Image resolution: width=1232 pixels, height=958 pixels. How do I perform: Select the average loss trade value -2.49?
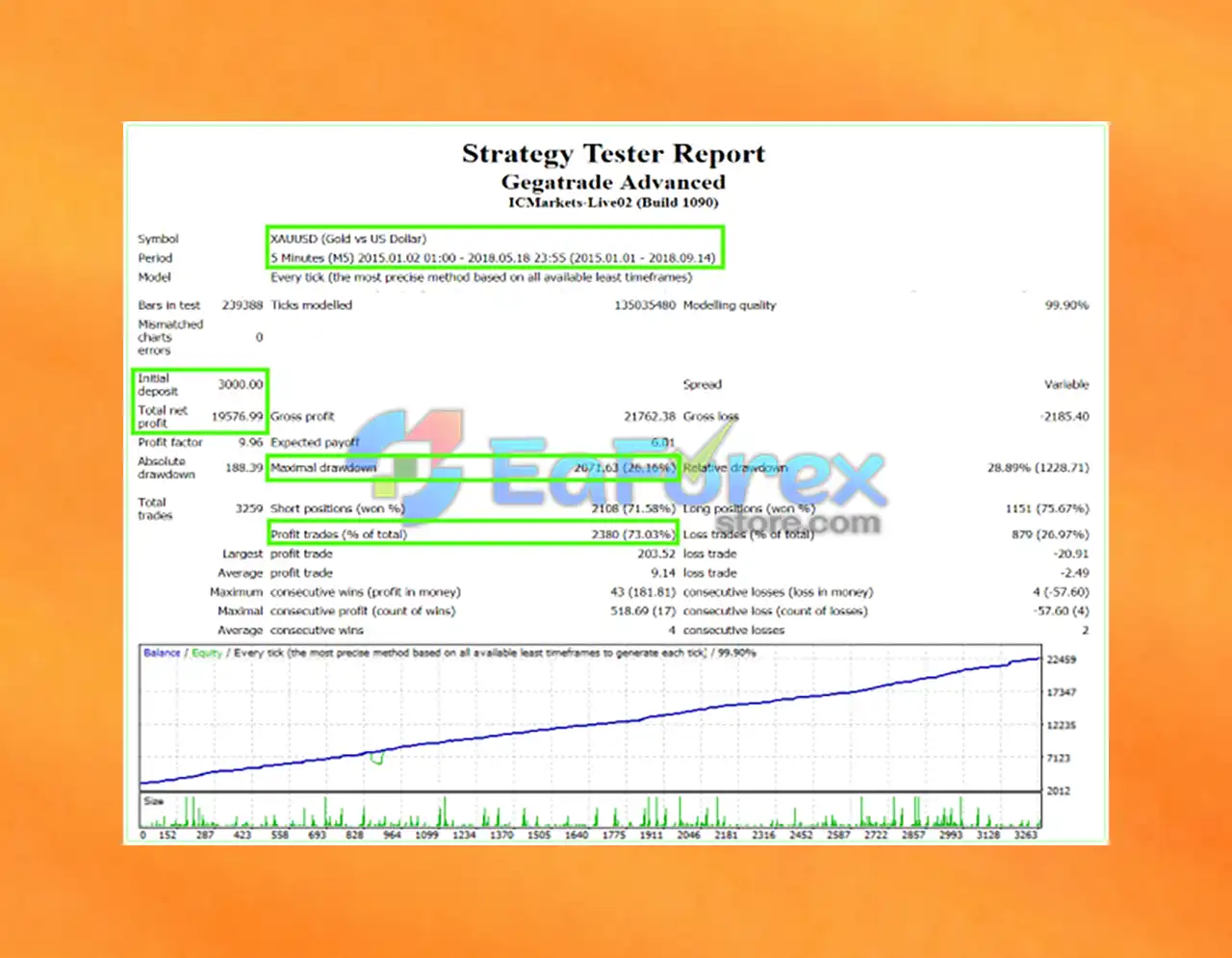pos(1075,573)
